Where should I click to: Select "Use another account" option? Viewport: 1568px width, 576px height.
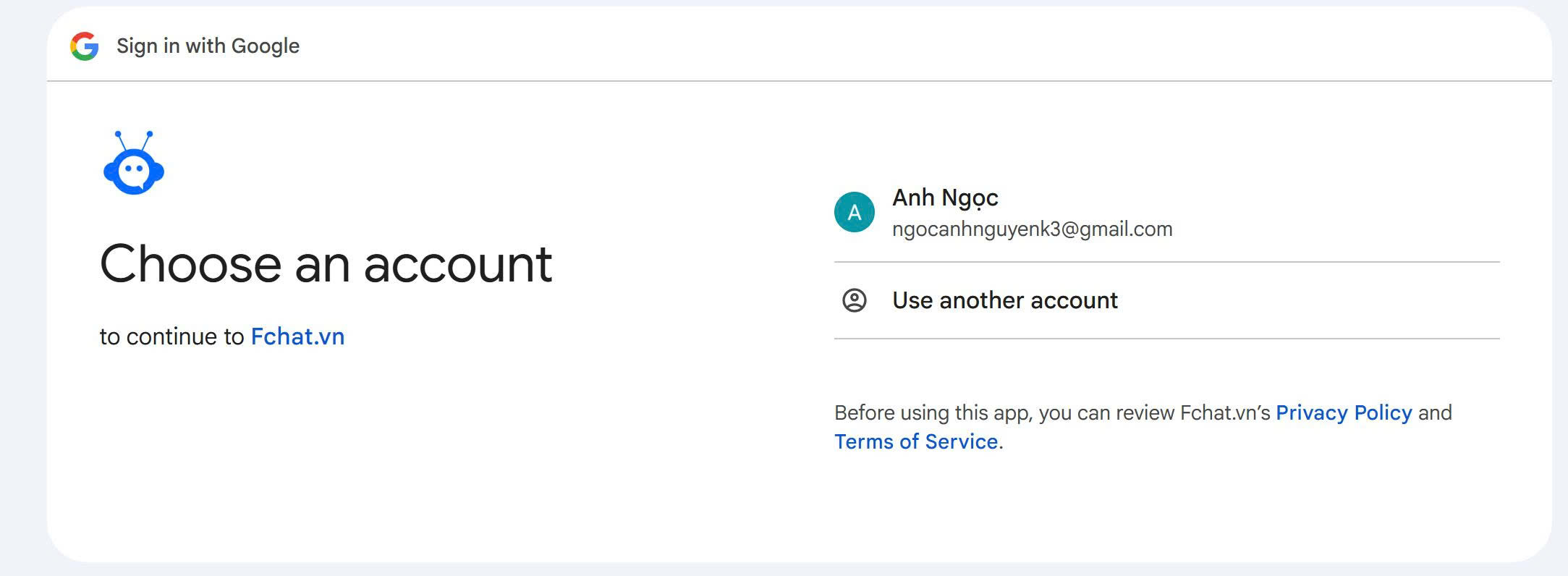click(1004, 300)
